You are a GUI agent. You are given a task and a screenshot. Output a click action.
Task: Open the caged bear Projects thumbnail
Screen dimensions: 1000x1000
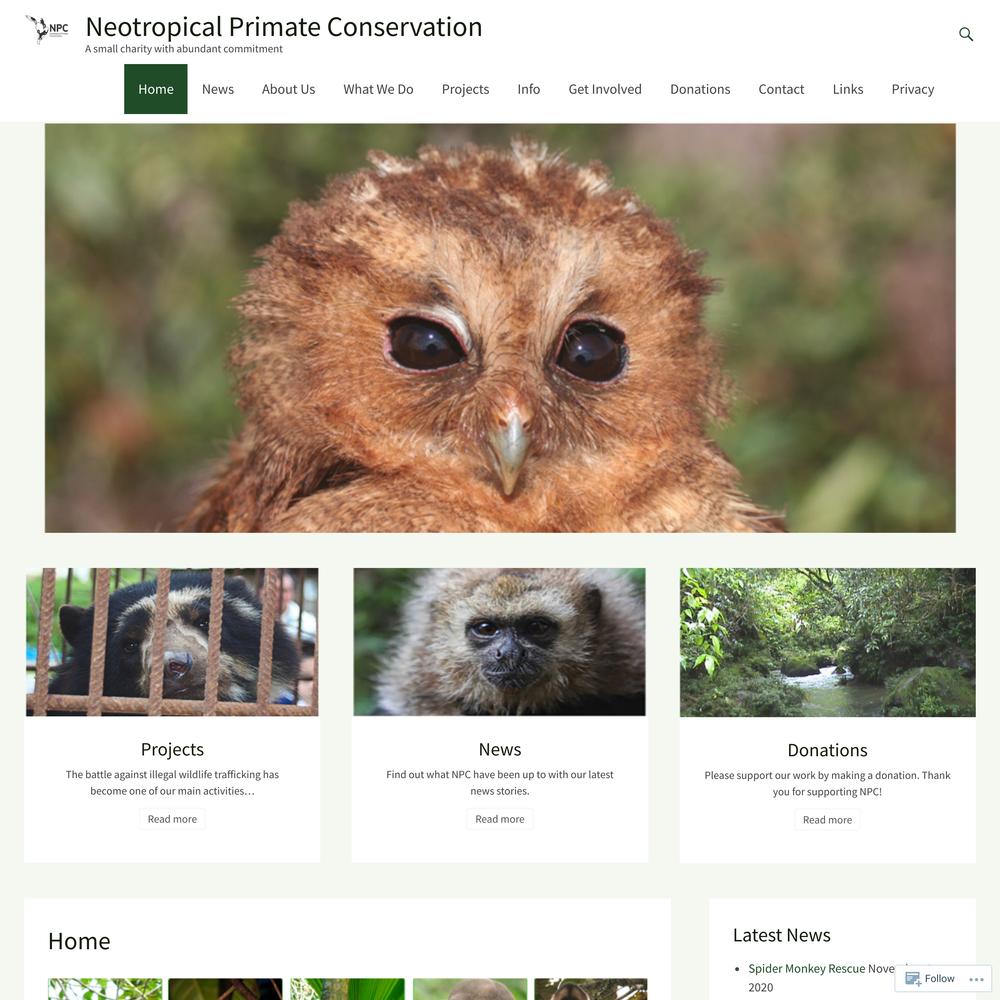[x=172, y=642]
